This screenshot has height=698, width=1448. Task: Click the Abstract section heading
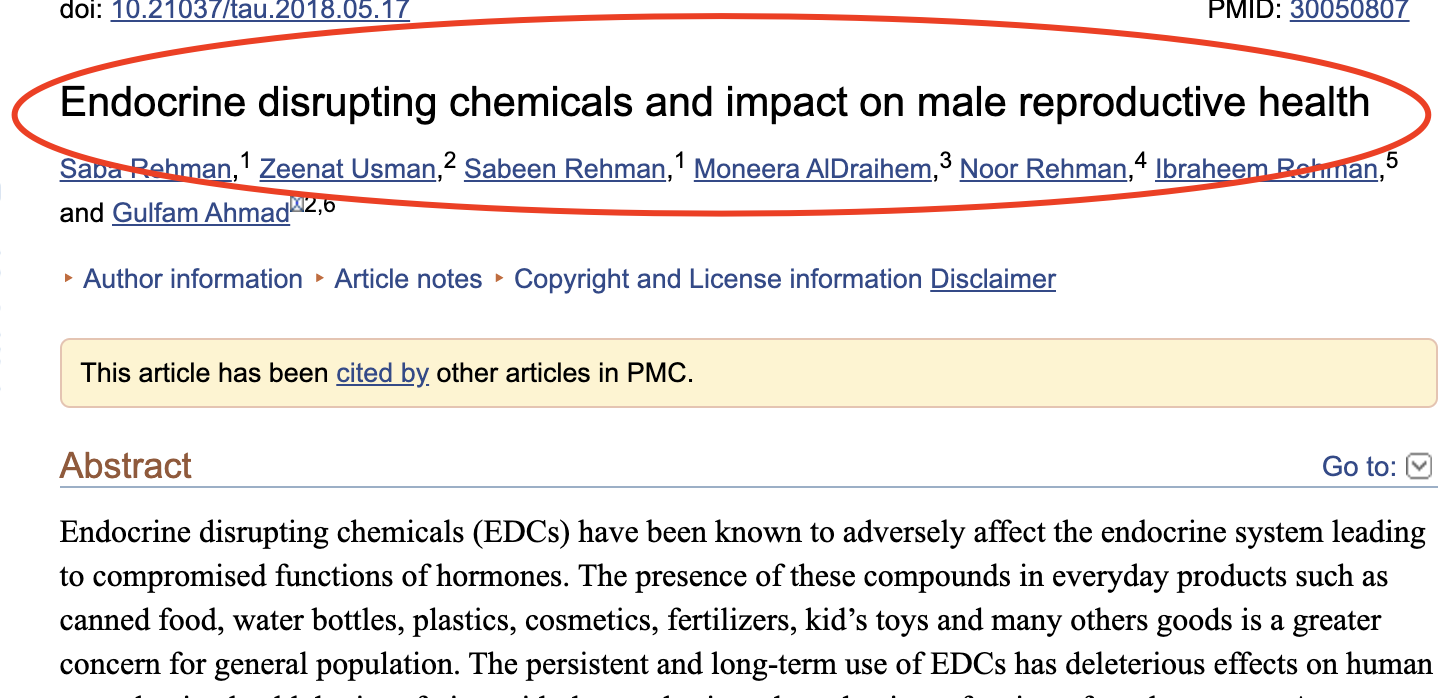126,466
